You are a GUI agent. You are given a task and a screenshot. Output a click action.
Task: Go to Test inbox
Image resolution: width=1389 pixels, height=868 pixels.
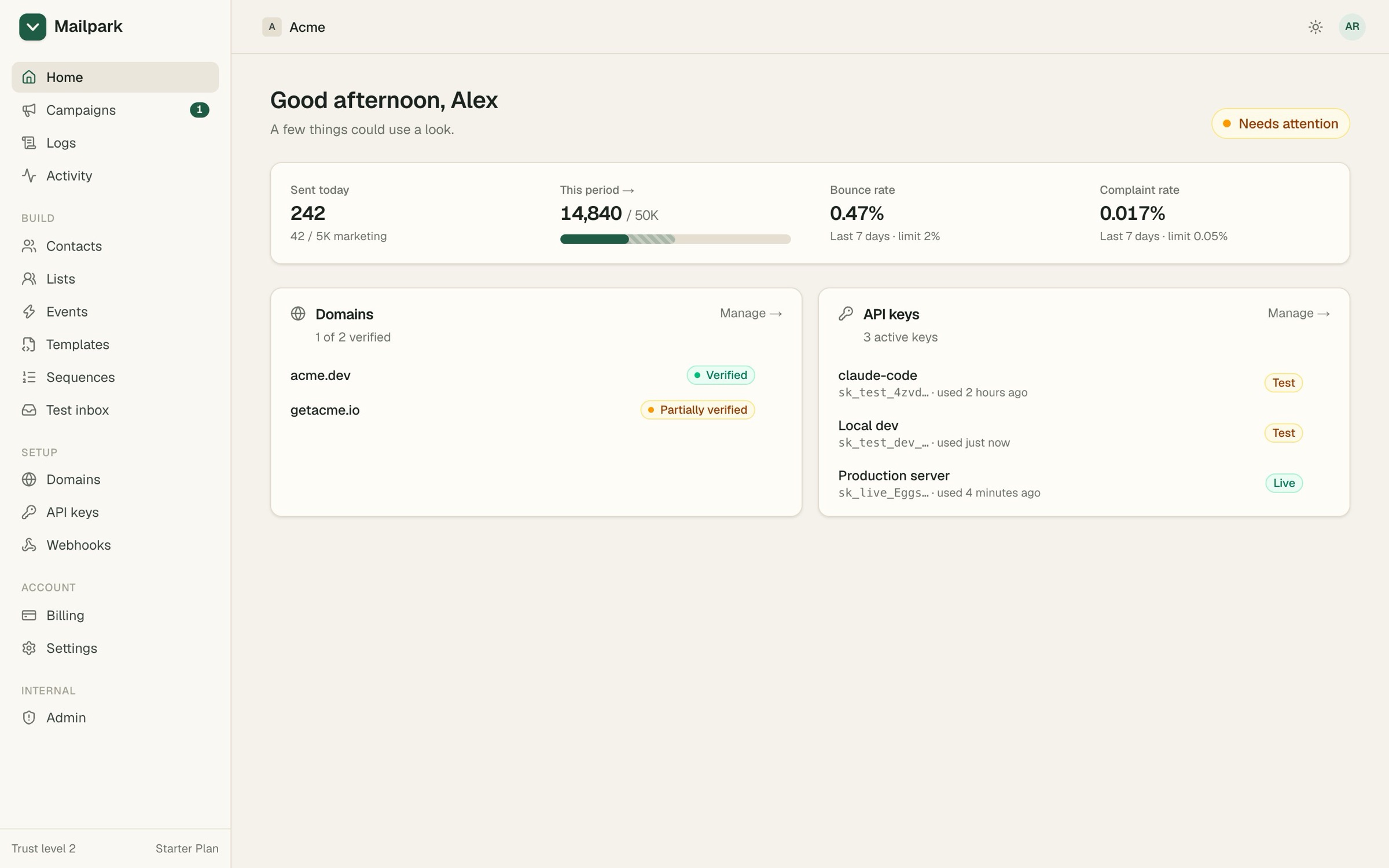point(115,410)
